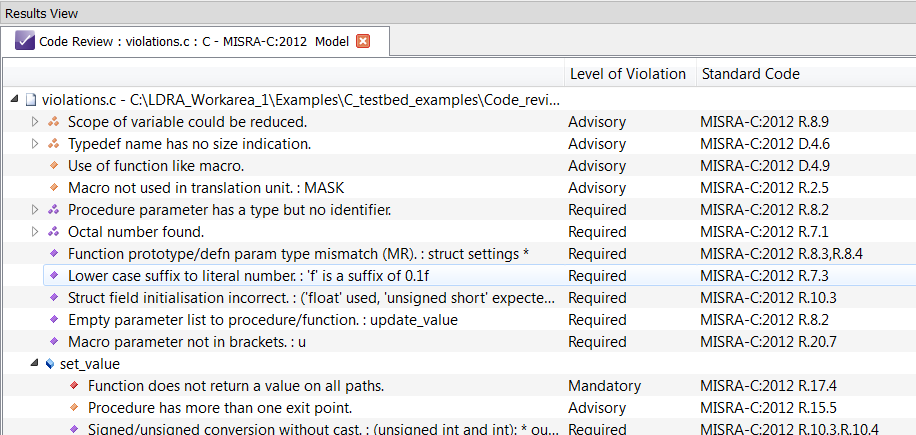Click purple diamond icon for Struct field initialisation
916x435 pixels.
point(54,298)
